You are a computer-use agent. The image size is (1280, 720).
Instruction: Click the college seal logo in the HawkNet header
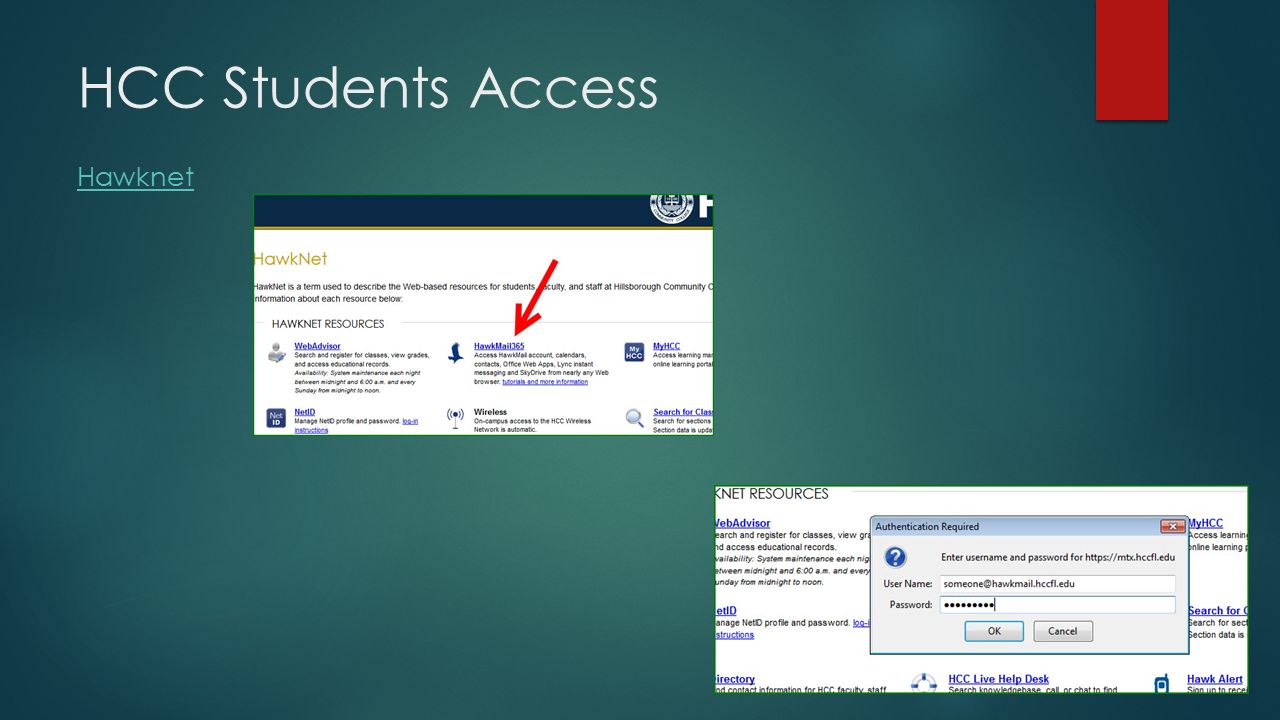click(671, 206)
